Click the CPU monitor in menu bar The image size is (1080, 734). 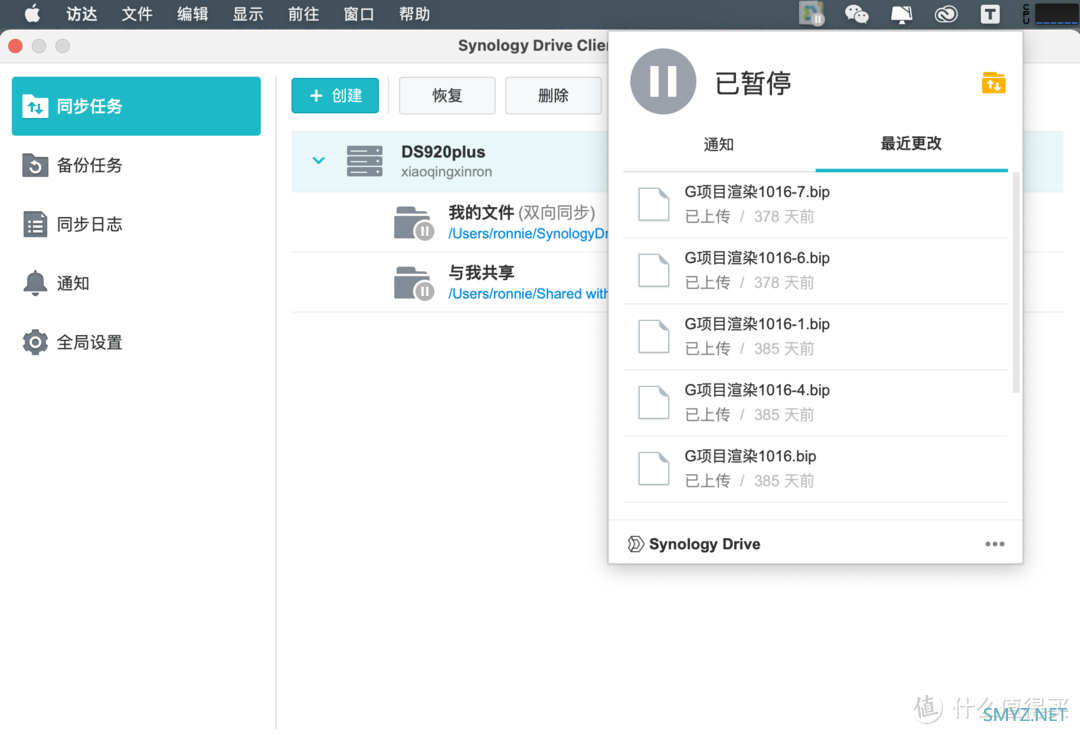tap(1050, 14)
